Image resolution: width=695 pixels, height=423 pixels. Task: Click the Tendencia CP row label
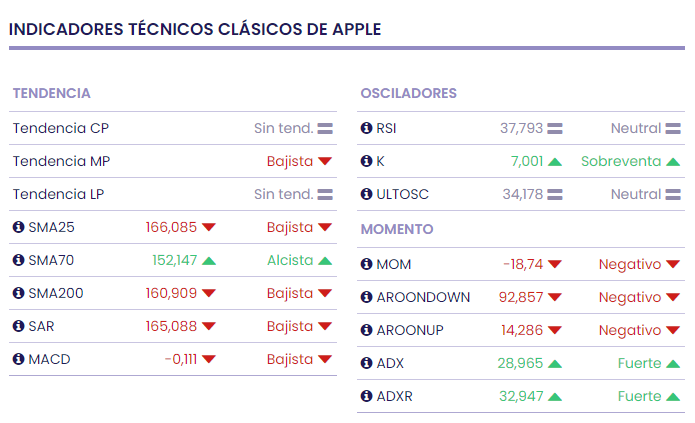coord(61,128)
